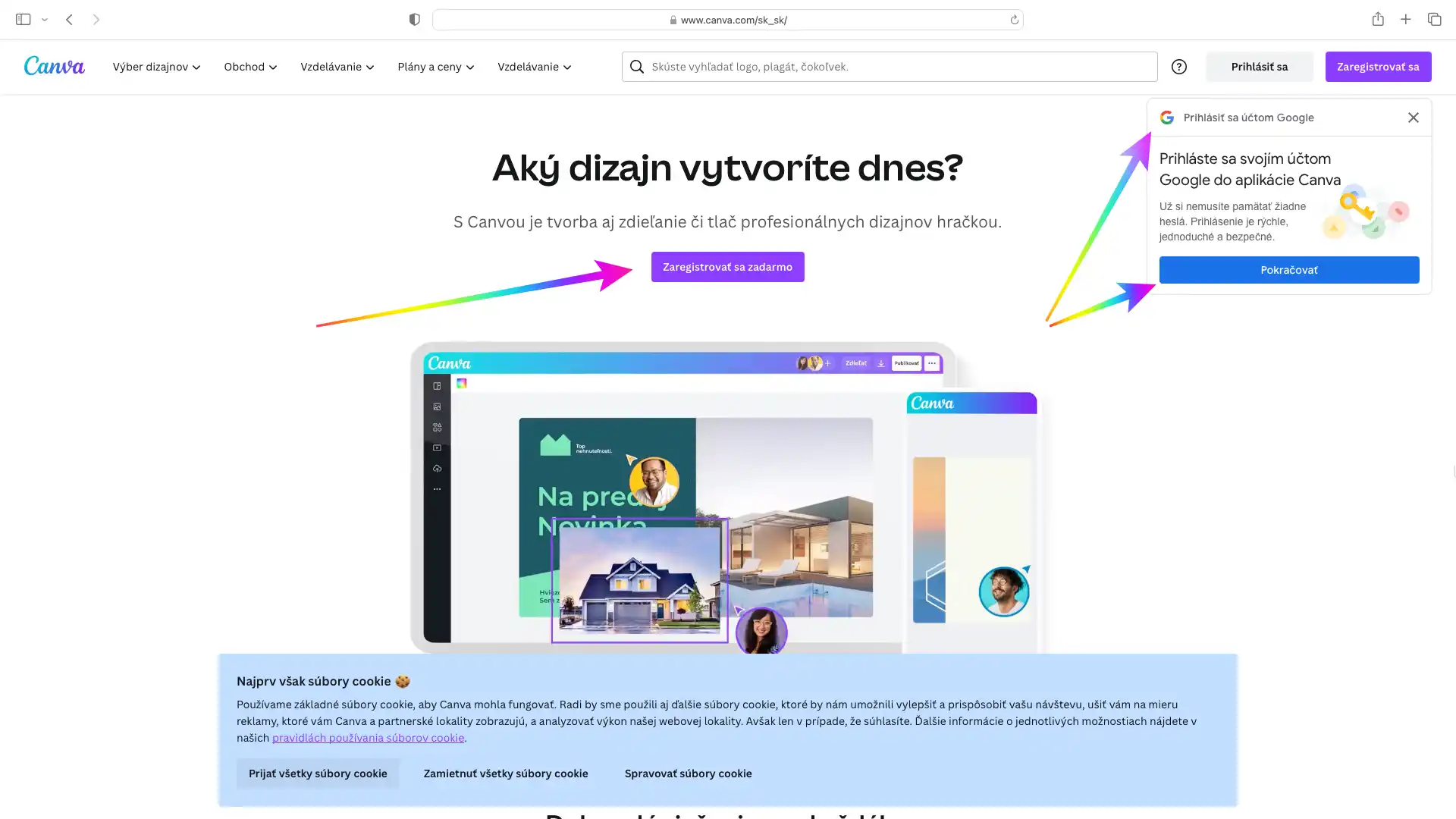The height and width of the screenshot is (819, 1456).
Task: Open the three-dot menu in the editor preview
Action: point(931,363)
